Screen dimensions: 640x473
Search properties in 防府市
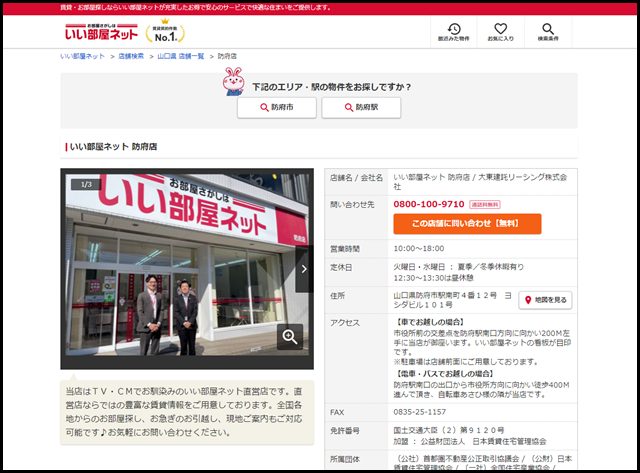[277, 107]
